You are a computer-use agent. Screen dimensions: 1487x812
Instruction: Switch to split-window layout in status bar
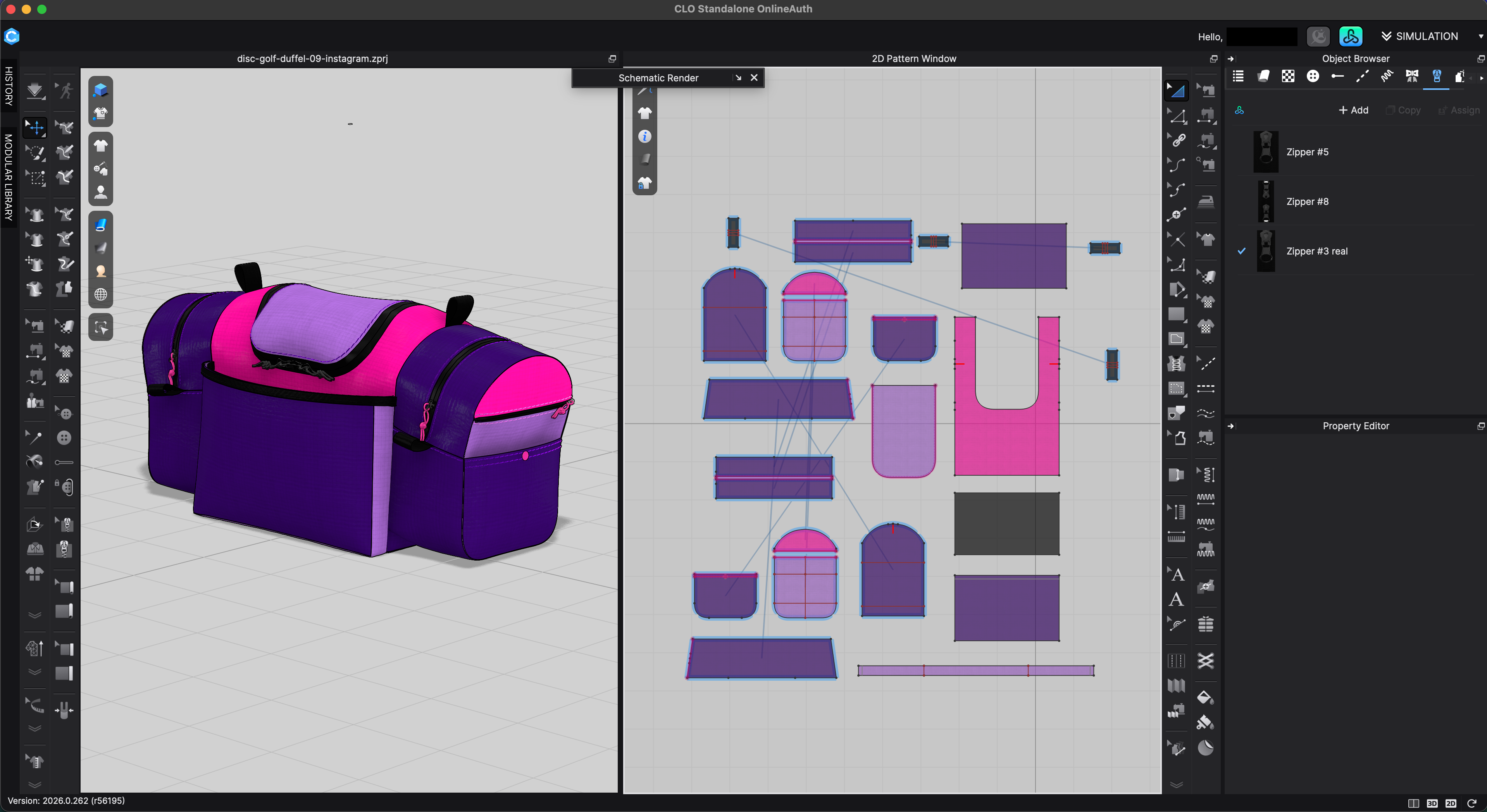coord(1414,803)
